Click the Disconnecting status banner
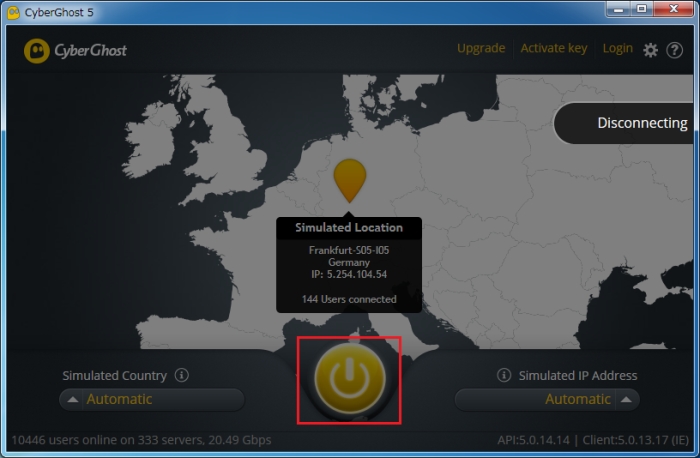Screen dimensions: 700x458 point(624,123)
